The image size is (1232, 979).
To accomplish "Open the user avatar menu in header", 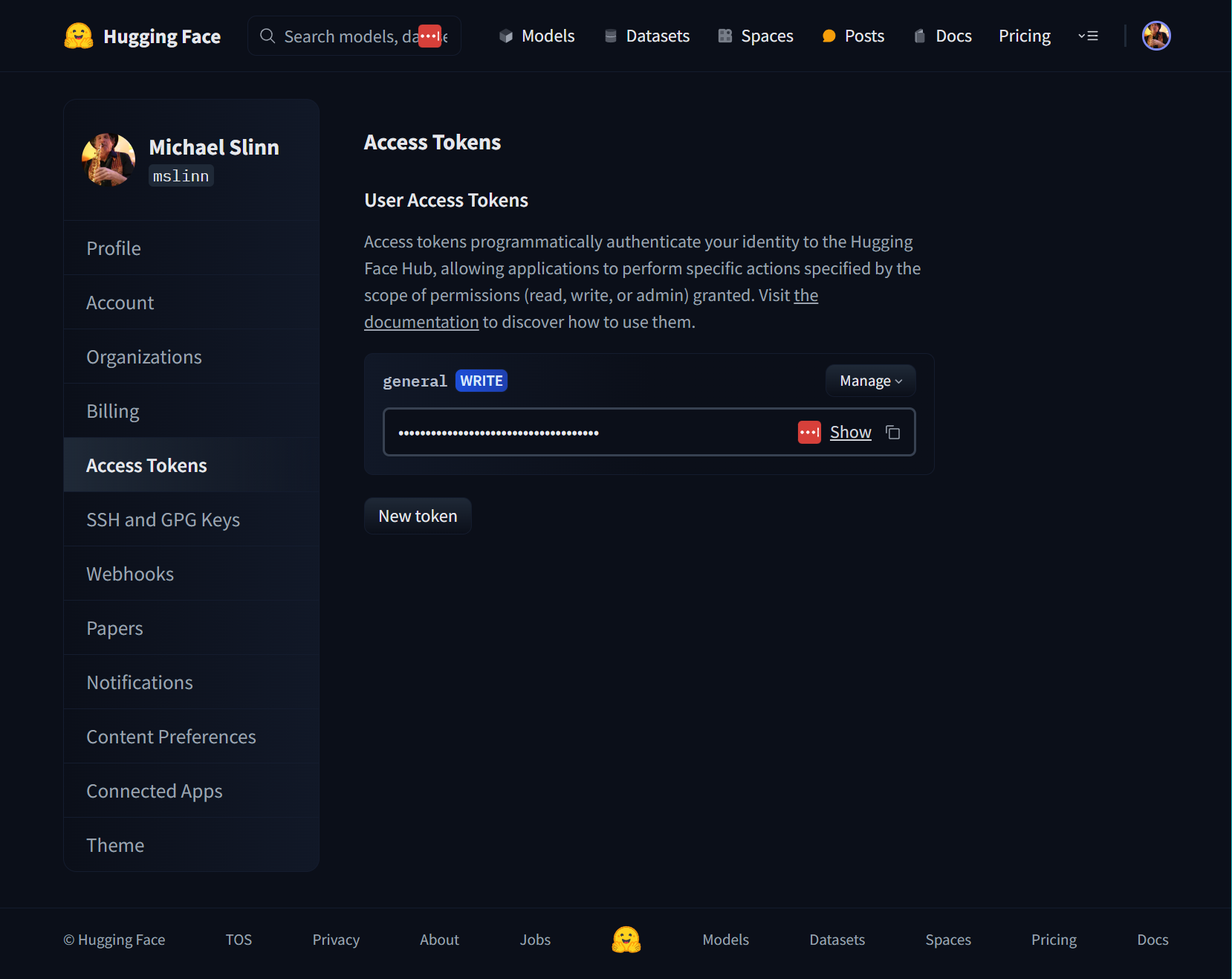I will point(1155,36).
